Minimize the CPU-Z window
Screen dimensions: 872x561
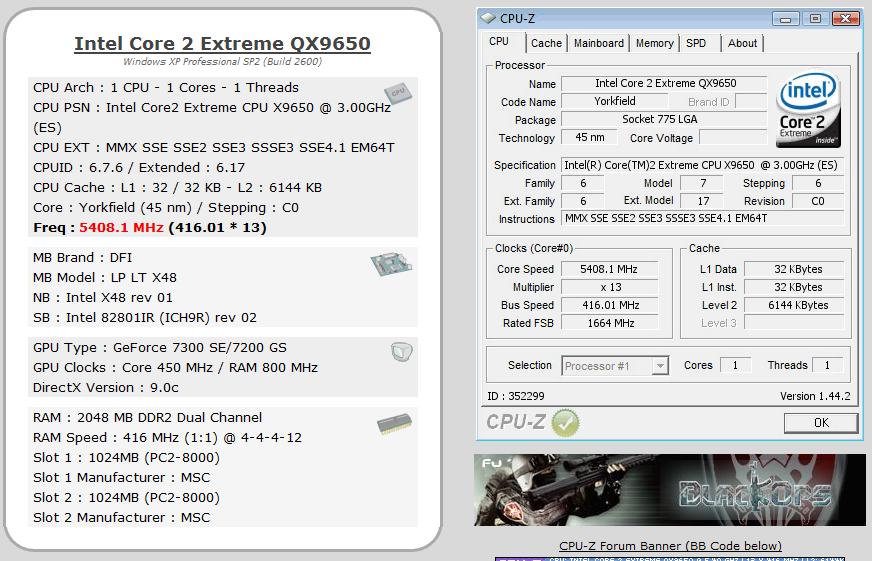tap(785, 19)
